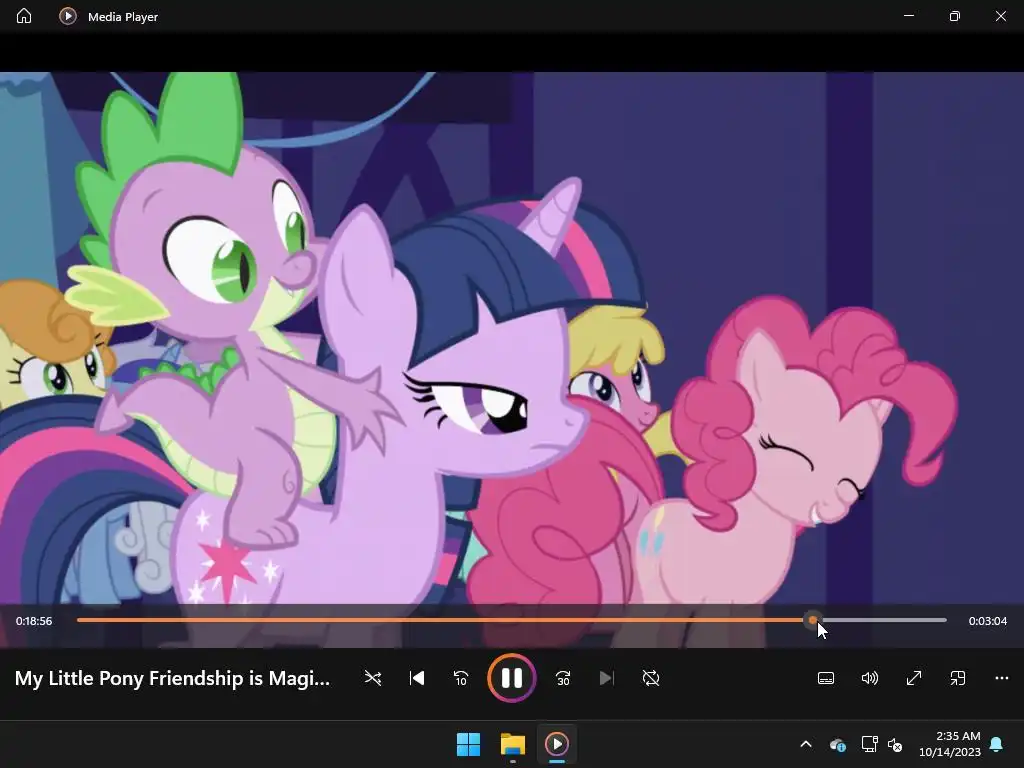The image size is (1024, 768).
Task: Click the seek bar progress track
Action: coord(511,620)
